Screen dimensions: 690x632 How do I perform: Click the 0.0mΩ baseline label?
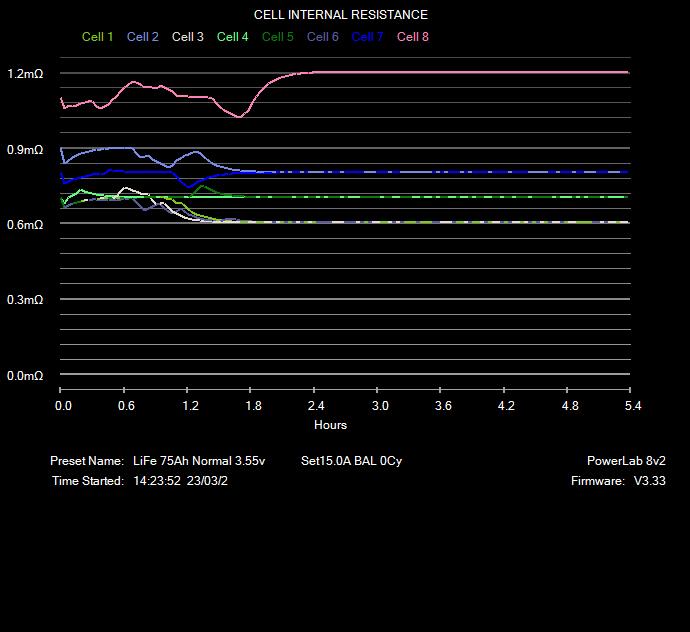pos(25,376)
